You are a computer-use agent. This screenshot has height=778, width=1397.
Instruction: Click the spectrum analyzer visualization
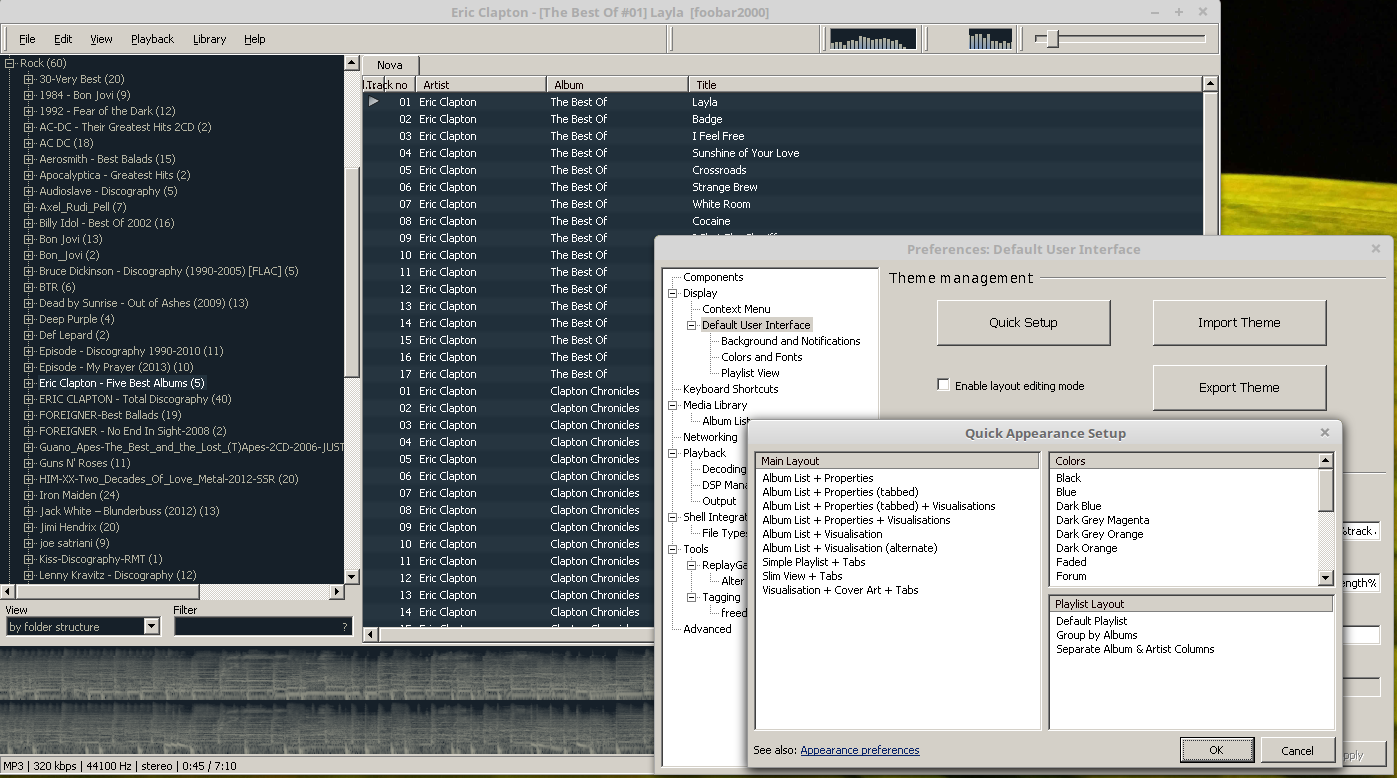tap(870, 38)
